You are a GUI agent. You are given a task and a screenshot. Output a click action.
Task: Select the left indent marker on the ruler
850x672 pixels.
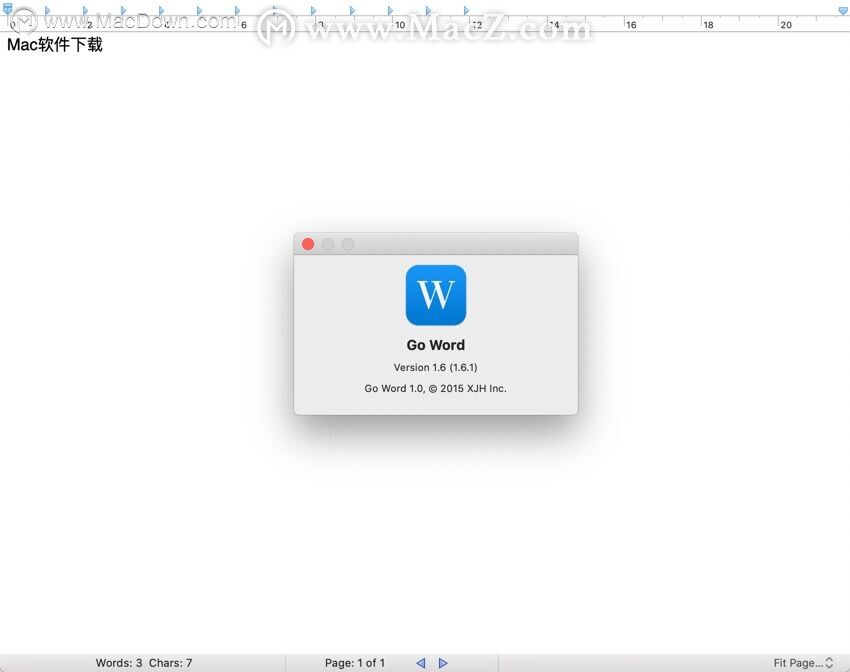point(8,9)
